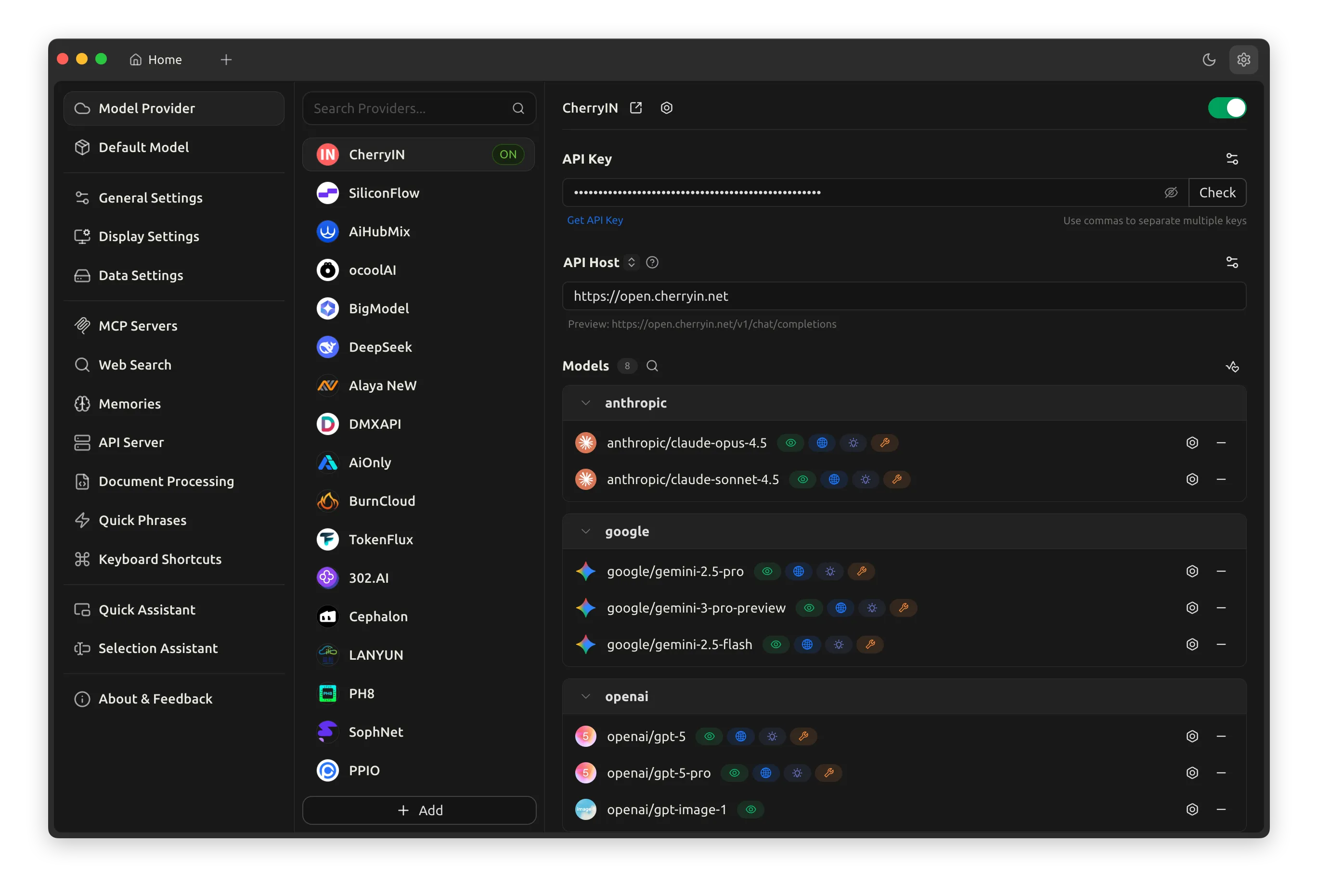The height and width of the screenshot is (896, 1318).
Task: Remove google/gemini-2.5-pro with minus icon
Action: click(1221, 571)
